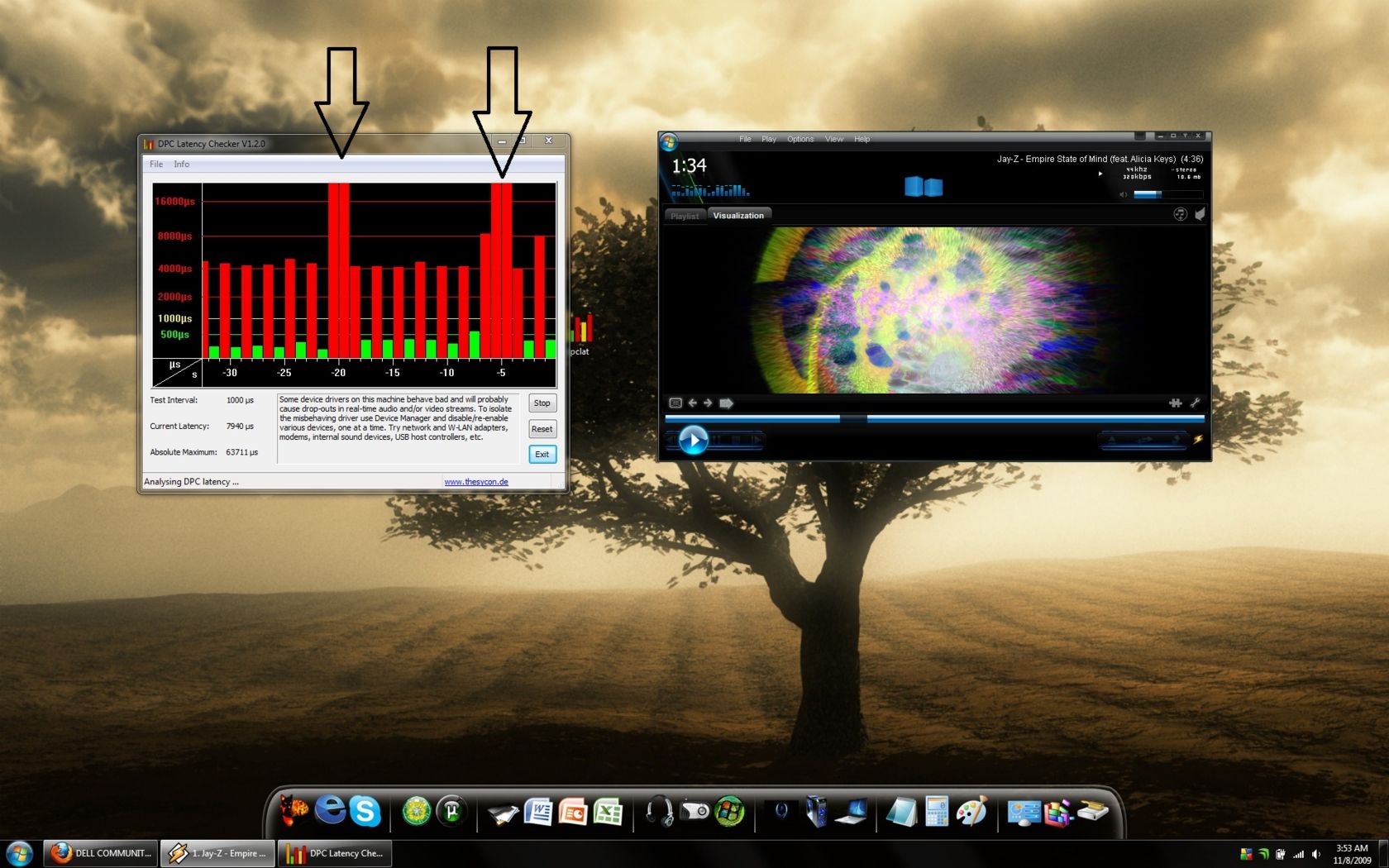1389x868 pixels.
Task: Open the green flower icon in dock
Action: pyautogui.click(x=417, y=811)
